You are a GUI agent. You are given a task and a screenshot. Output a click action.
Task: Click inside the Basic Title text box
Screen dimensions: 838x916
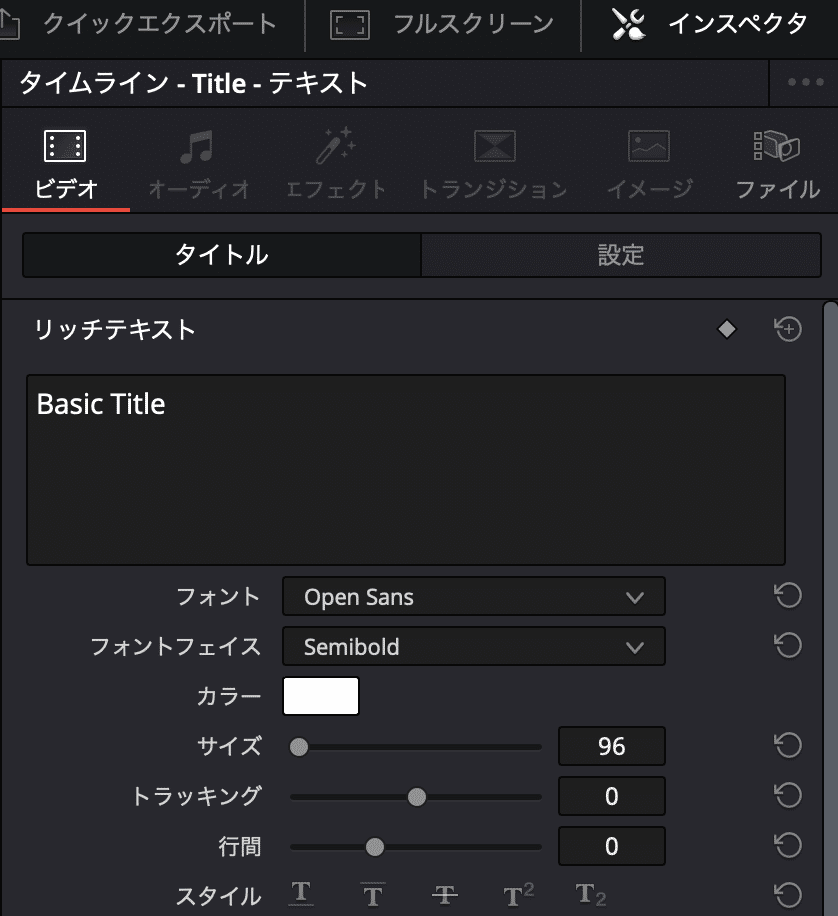[405, 470]
